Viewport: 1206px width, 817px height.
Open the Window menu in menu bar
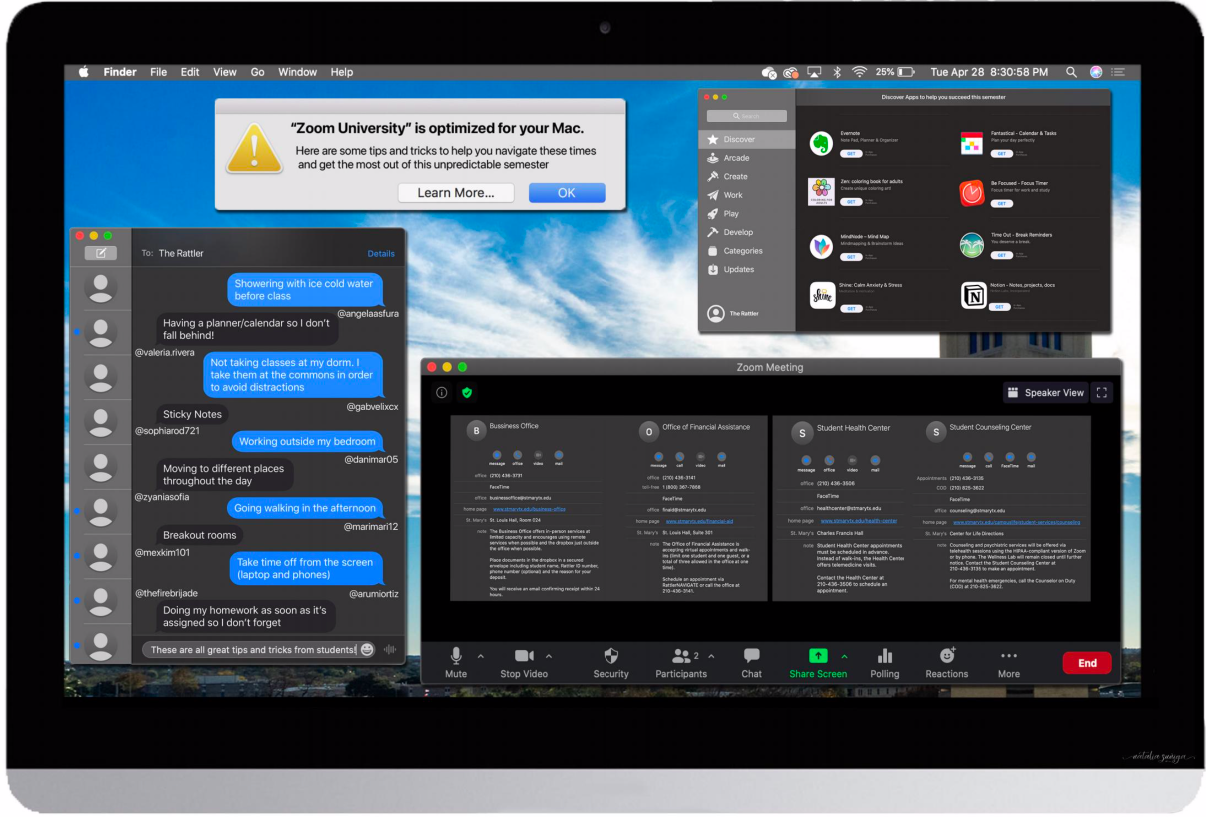297,72
